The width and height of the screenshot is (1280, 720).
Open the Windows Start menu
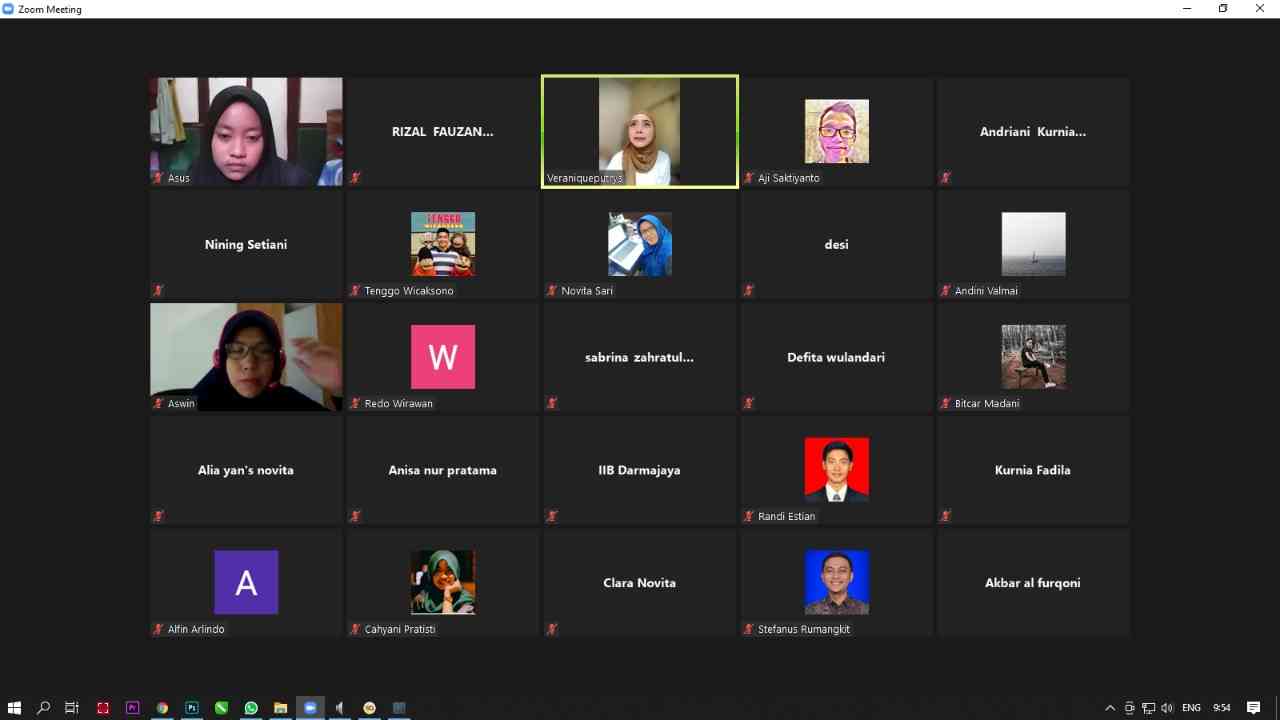14,708
